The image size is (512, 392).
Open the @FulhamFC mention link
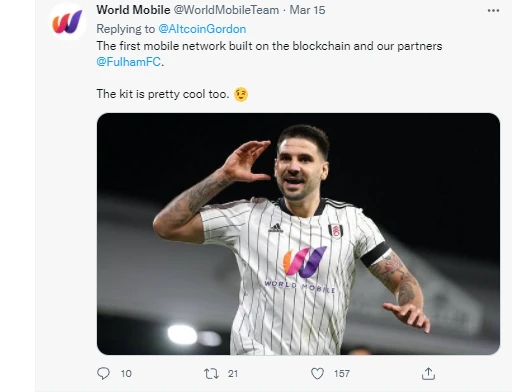point(129,62)
